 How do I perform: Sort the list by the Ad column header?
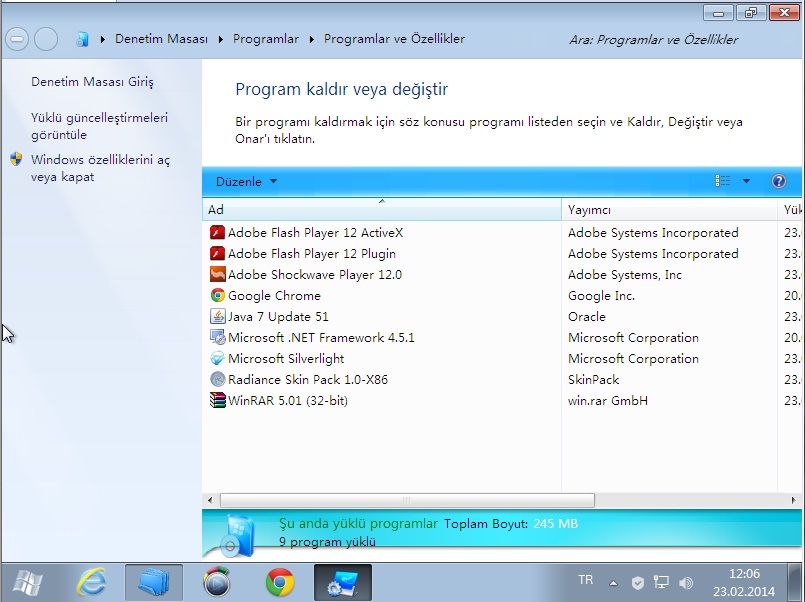click(x=380, y=210)
